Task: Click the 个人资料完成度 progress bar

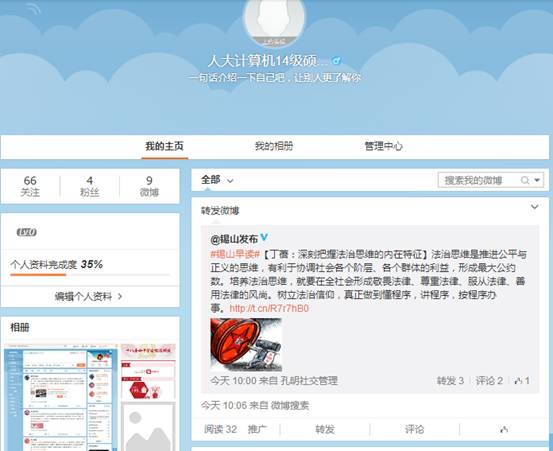Action: coord(90,275)
